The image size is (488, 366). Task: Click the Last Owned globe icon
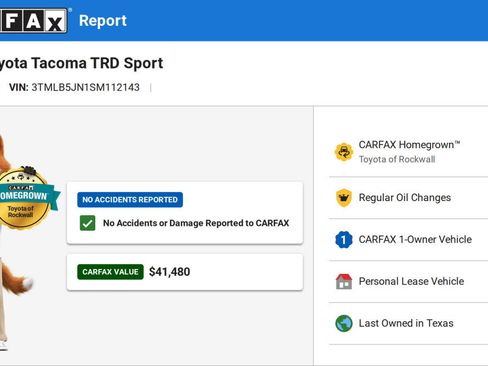click(x=344, y=323)
